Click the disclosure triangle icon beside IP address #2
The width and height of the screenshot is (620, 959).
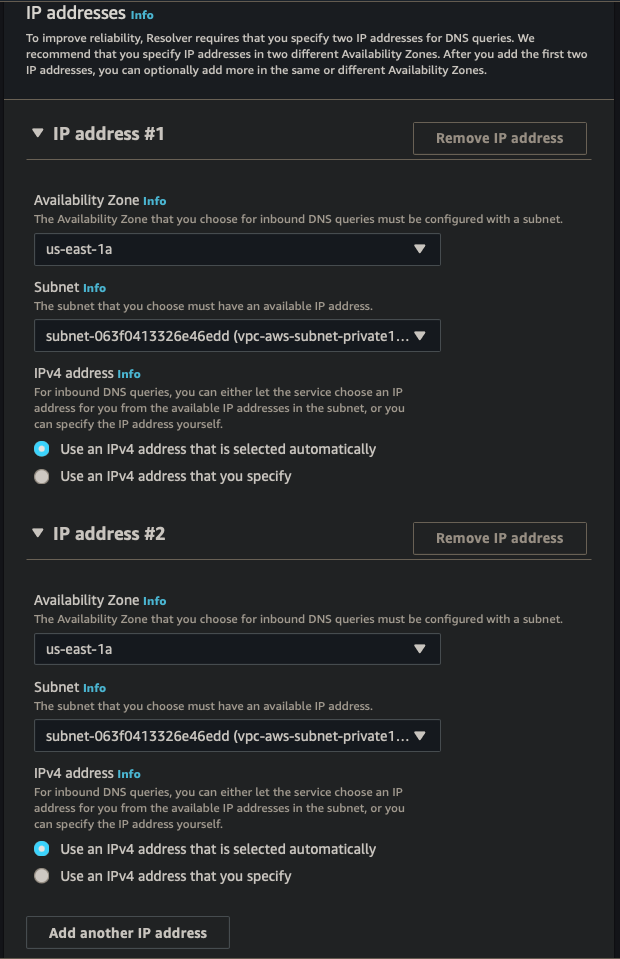[x=38, y=533]
